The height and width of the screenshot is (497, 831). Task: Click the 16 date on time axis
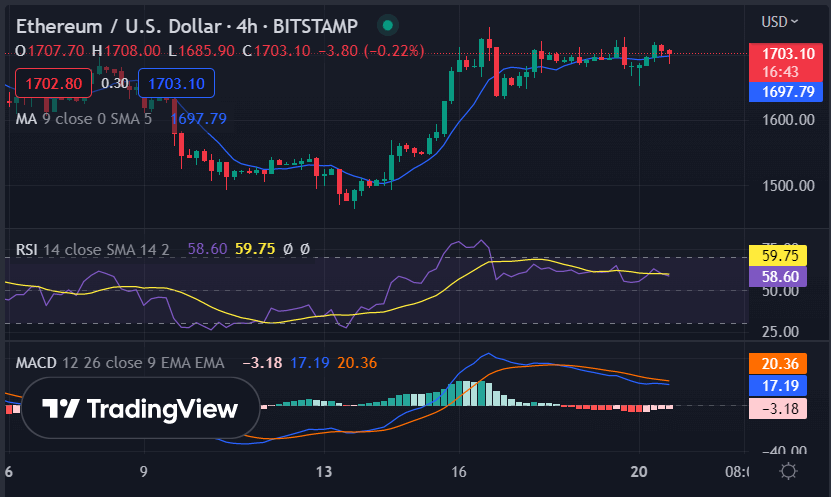[460, 471]
